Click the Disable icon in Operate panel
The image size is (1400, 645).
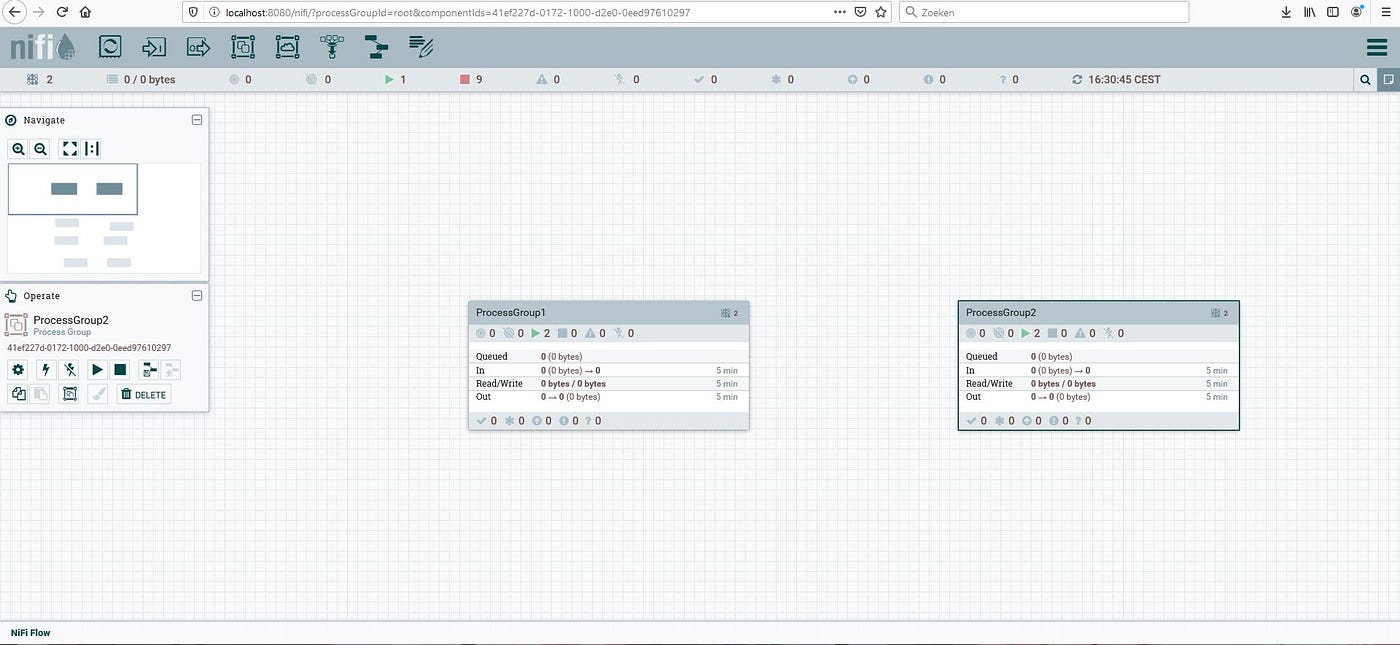pos(70,370)
